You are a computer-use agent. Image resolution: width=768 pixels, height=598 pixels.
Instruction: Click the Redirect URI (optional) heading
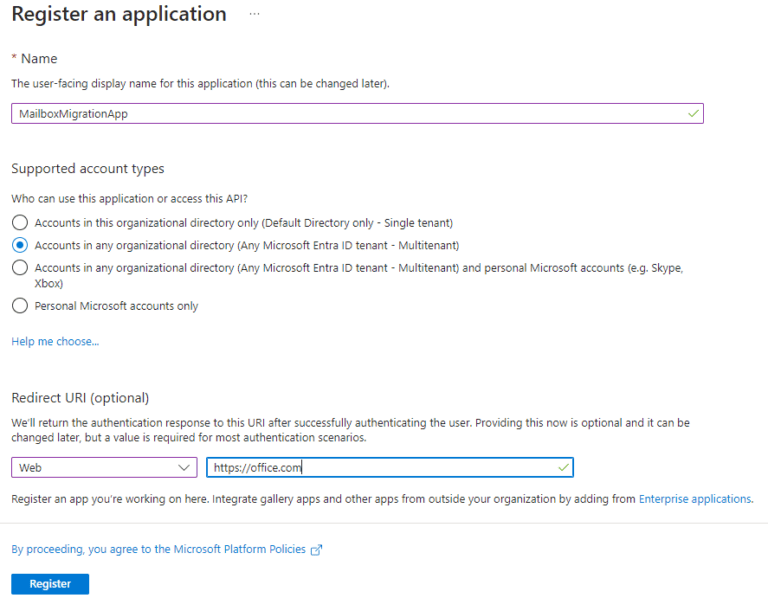(80, 398)
